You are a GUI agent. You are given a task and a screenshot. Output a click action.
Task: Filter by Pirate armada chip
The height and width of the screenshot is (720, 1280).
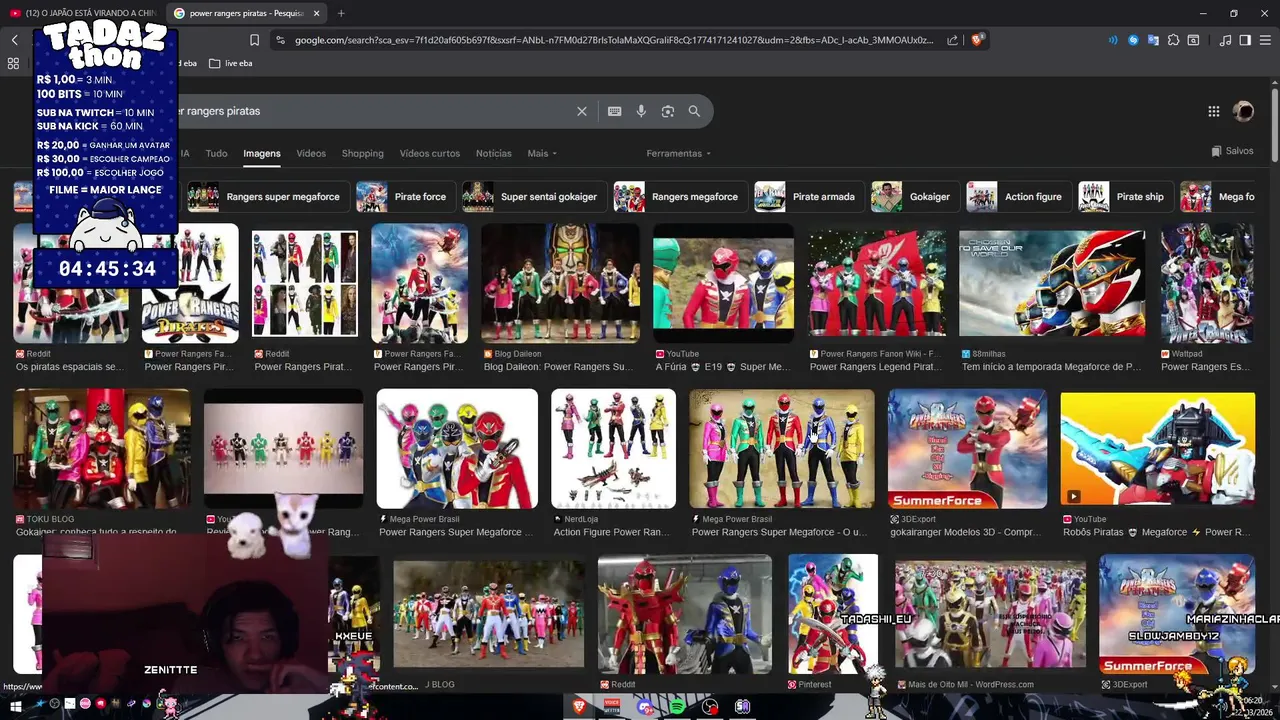point(810,197)
